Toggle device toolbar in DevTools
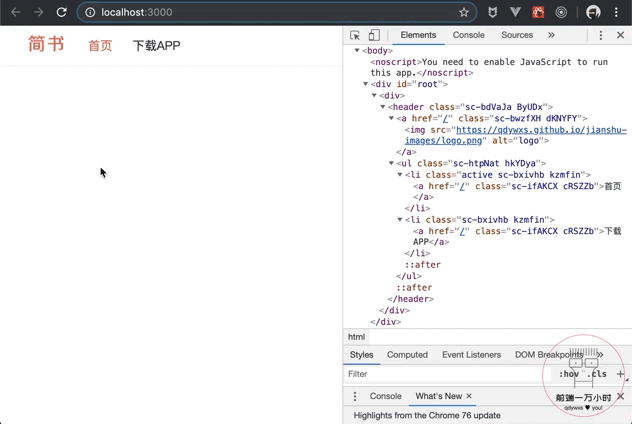This screenshot has width=632, height=424. (x=374, y=35)
